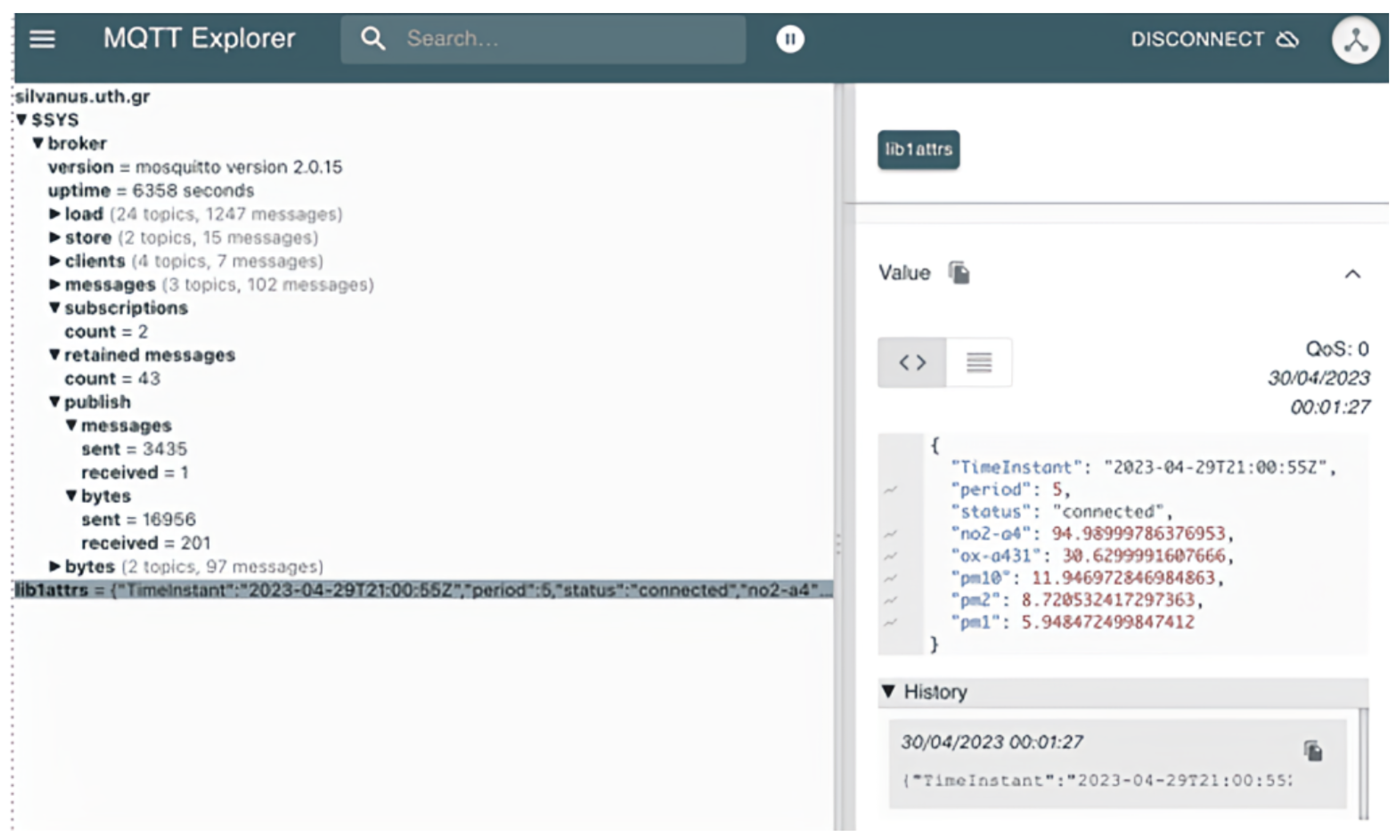Copy the value to clipboard

[959, 273]
